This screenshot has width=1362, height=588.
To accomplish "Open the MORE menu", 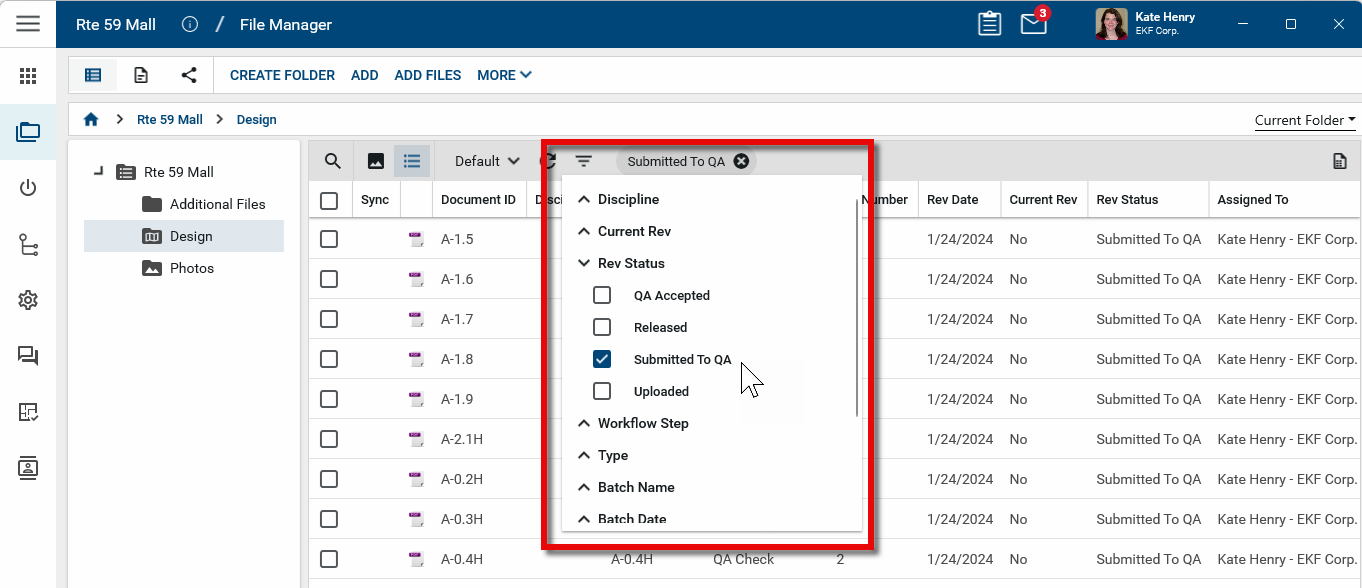I will click(x=504, y=75).
